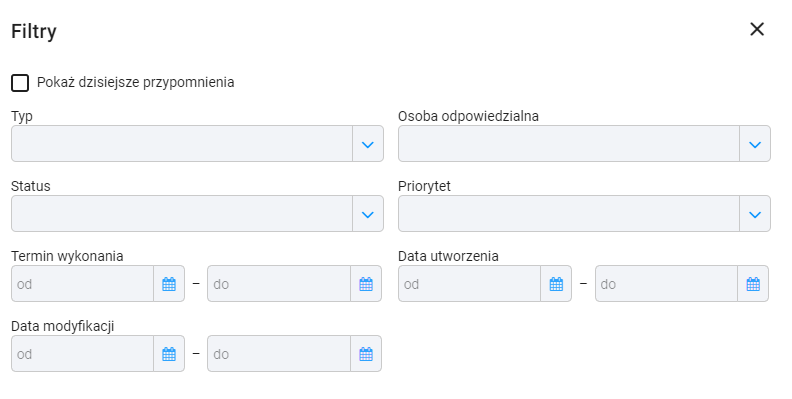Focus the Data utworzenia 'od' date field

(x=469, y=284)
